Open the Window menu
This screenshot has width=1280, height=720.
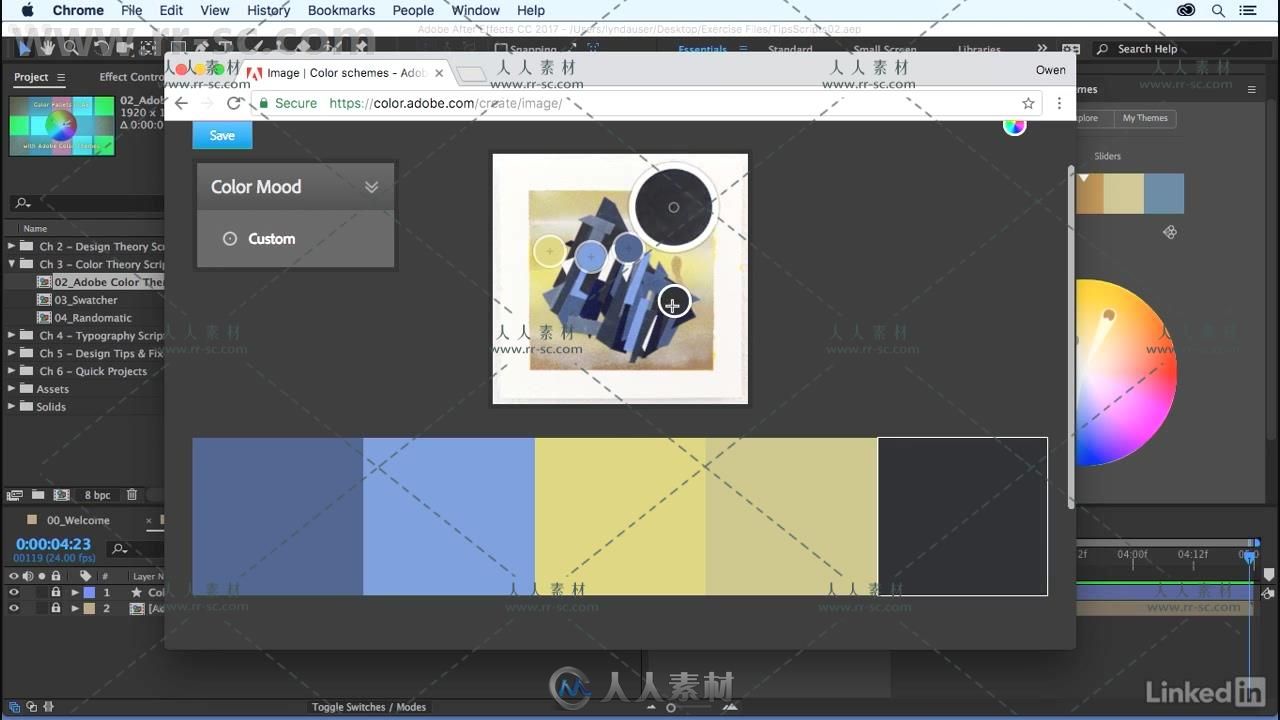(475, 10)
